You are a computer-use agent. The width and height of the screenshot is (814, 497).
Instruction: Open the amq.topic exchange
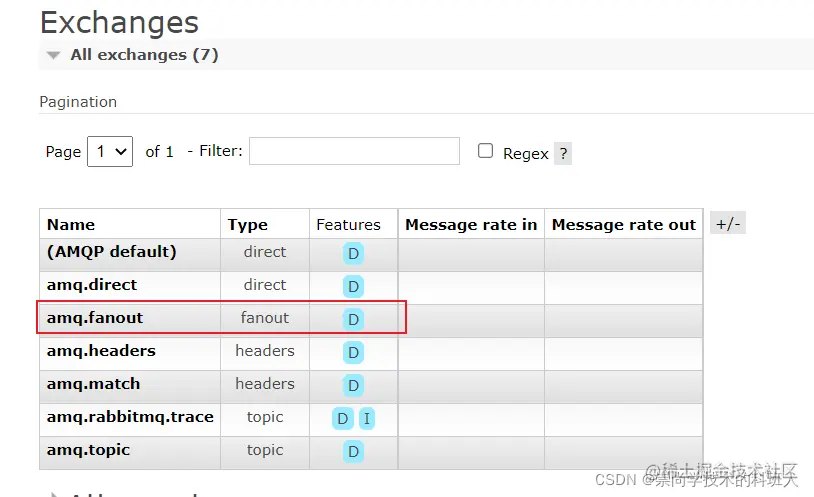tap(88, 450)
